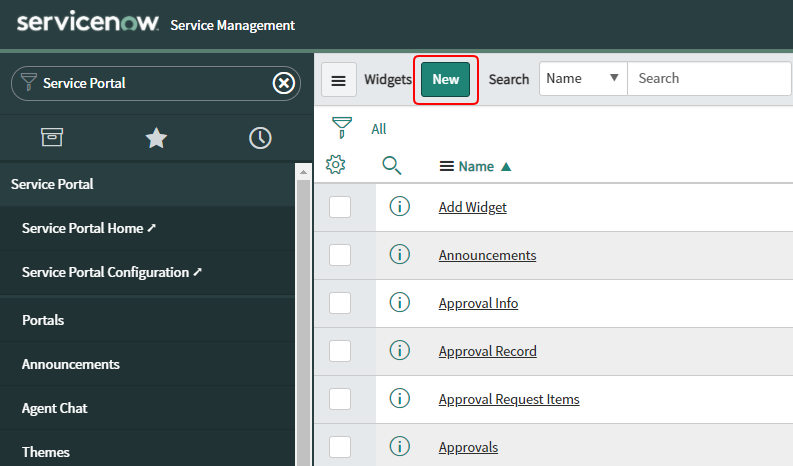Viewport: 793px width, 466px height.
Task: Open the Approvals widget
Action: [x=468, y=448]
